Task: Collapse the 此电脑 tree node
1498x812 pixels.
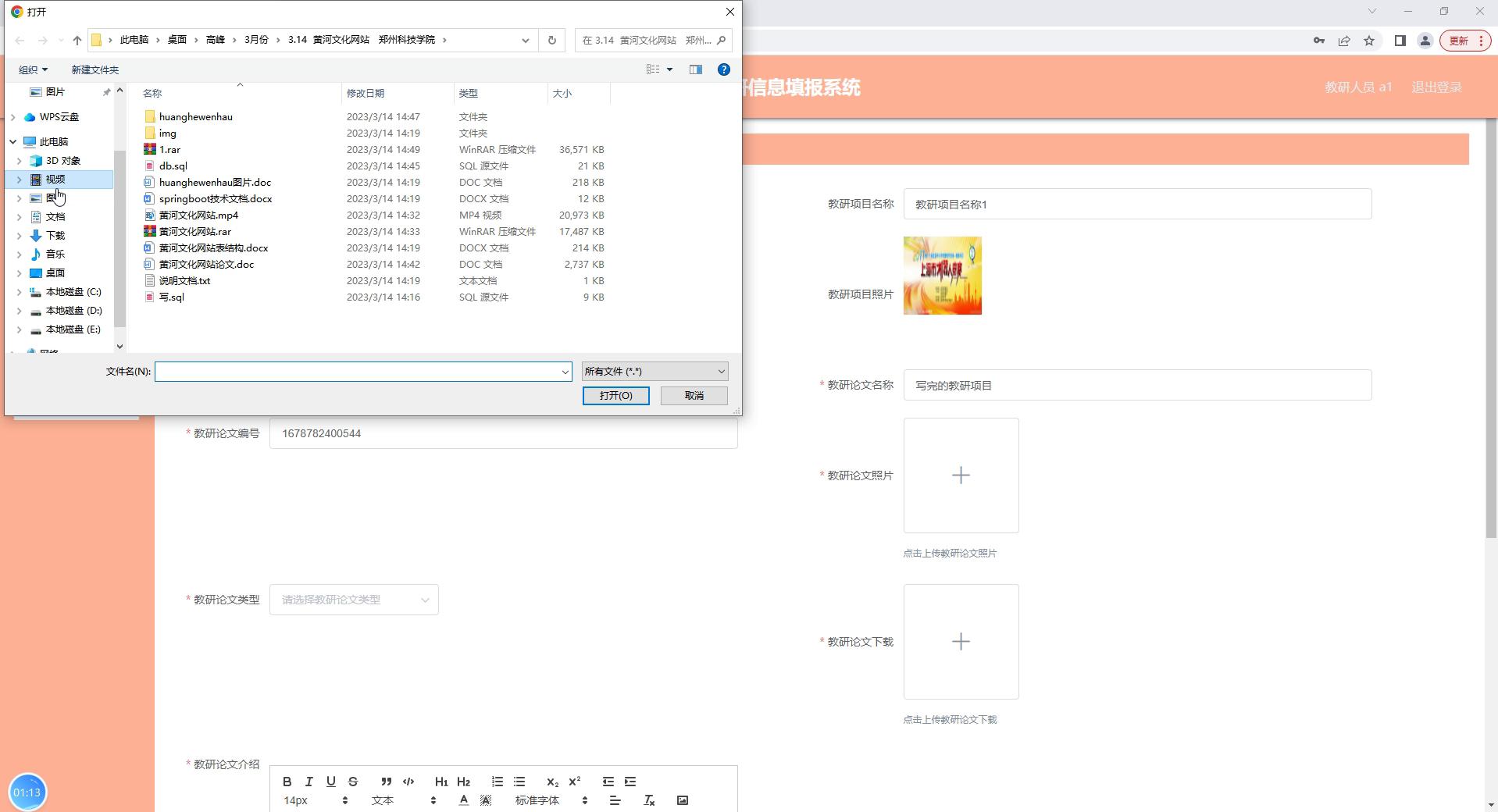Action: click(x=12, y=142)
